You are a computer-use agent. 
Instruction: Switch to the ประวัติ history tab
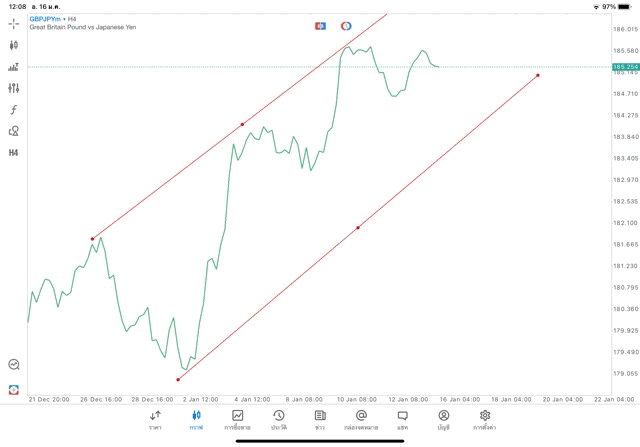coord(278,419)
